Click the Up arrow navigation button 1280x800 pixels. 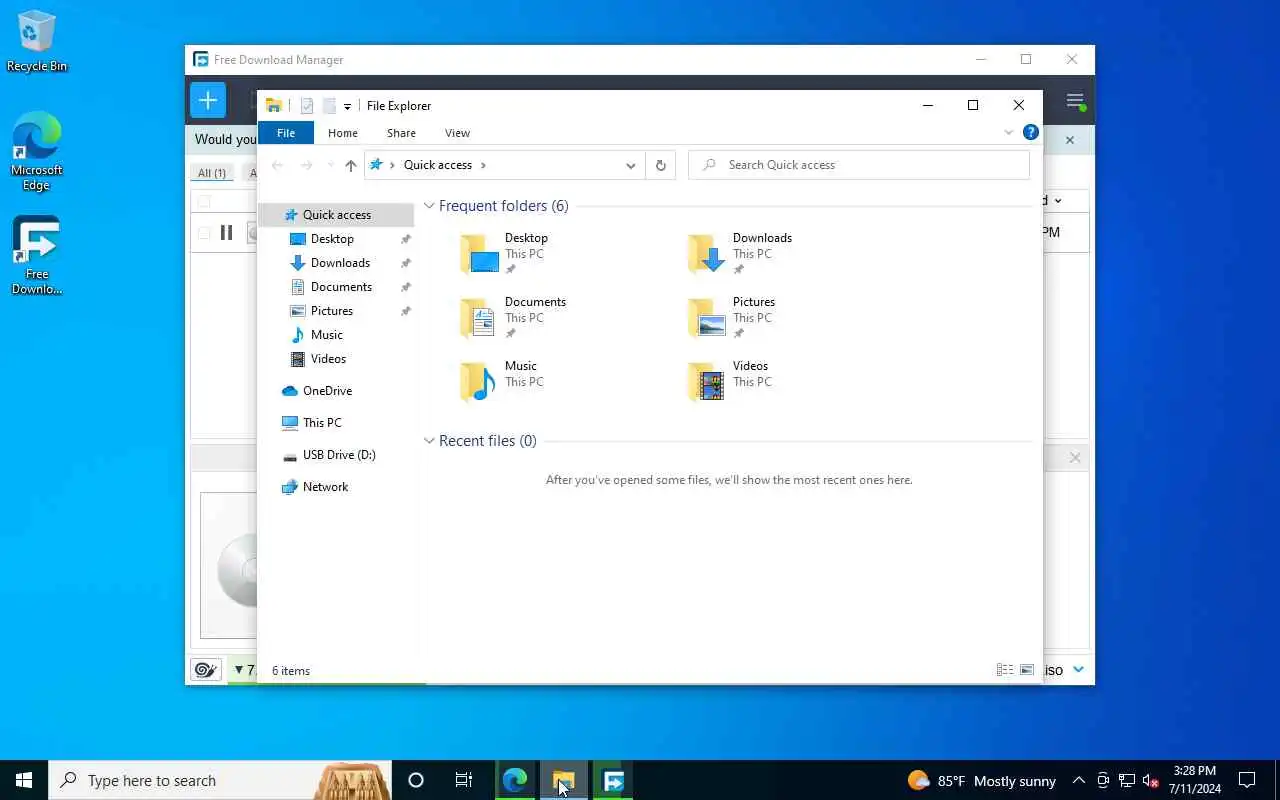click(x=350, y=166)
